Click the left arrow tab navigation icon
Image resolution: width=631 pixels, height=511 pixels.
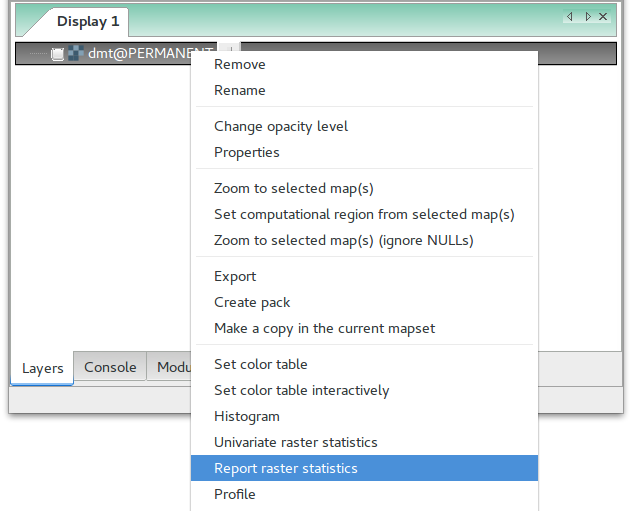[x=569, y=16]
